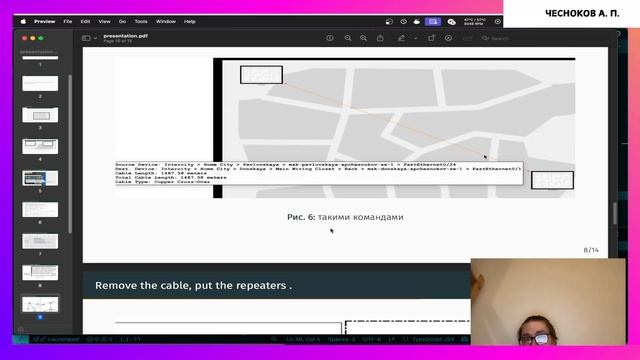Open the Apple menu

tap(23, 21)
